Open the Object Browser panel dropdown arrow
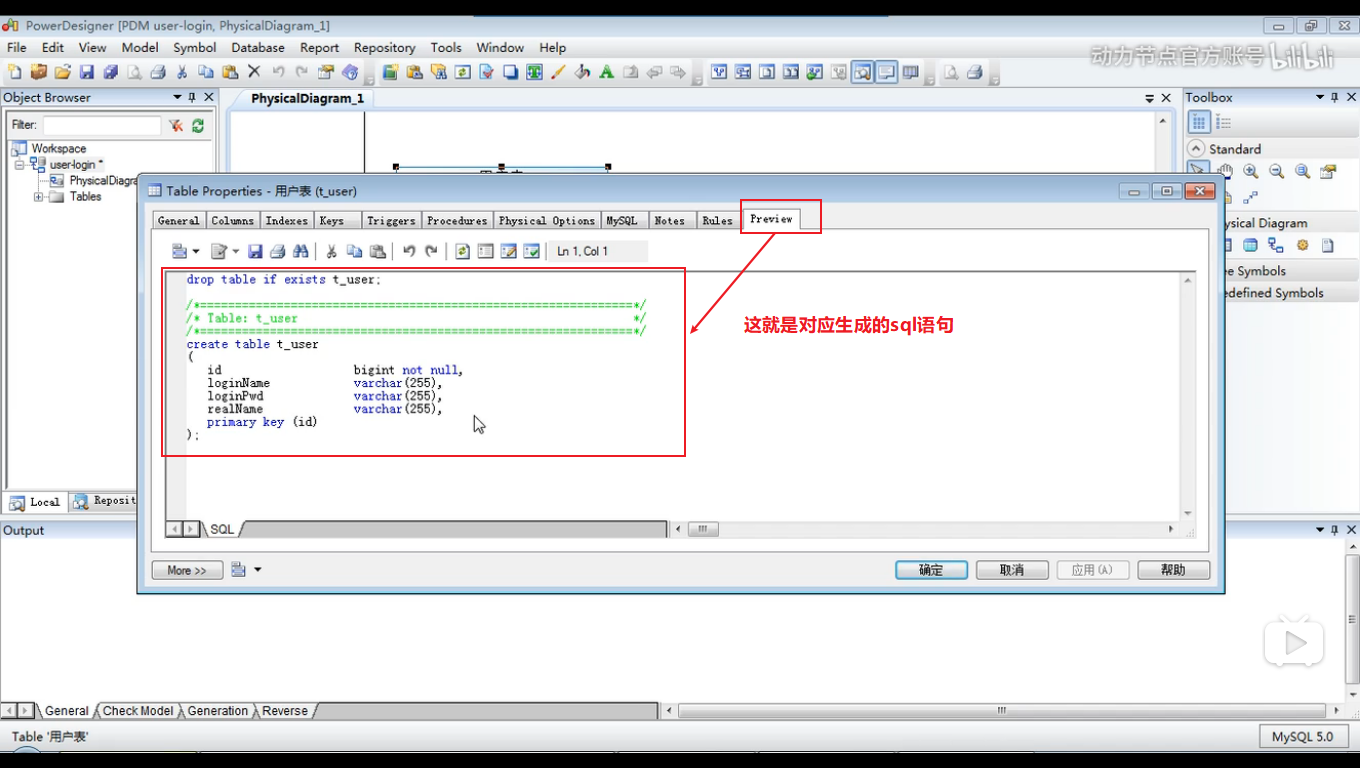The height and width of the screenshot is (768, 1360). point(177,97)
